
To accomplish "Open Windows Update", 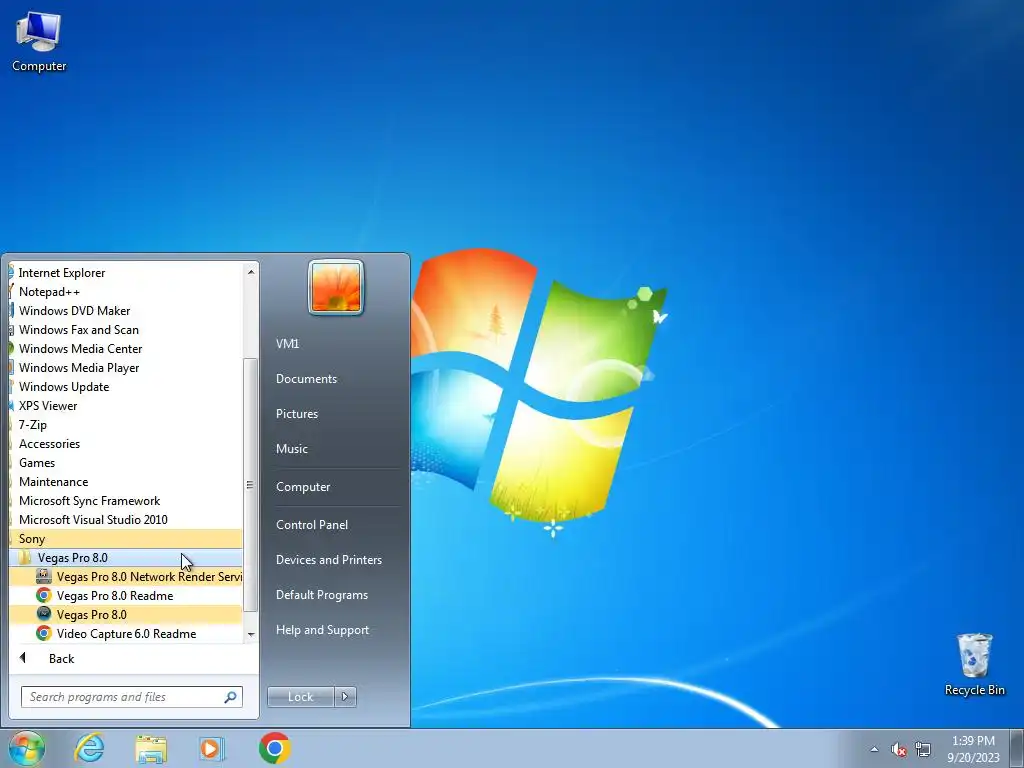I will pos(125,387).
